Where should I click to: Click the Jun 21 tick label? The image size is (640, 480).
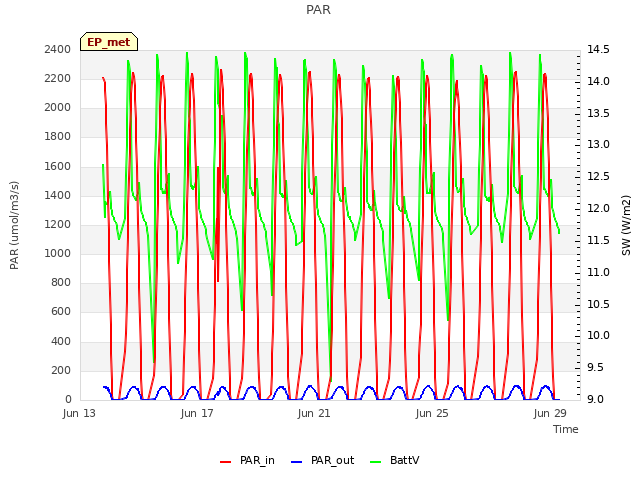coord(314,413)
